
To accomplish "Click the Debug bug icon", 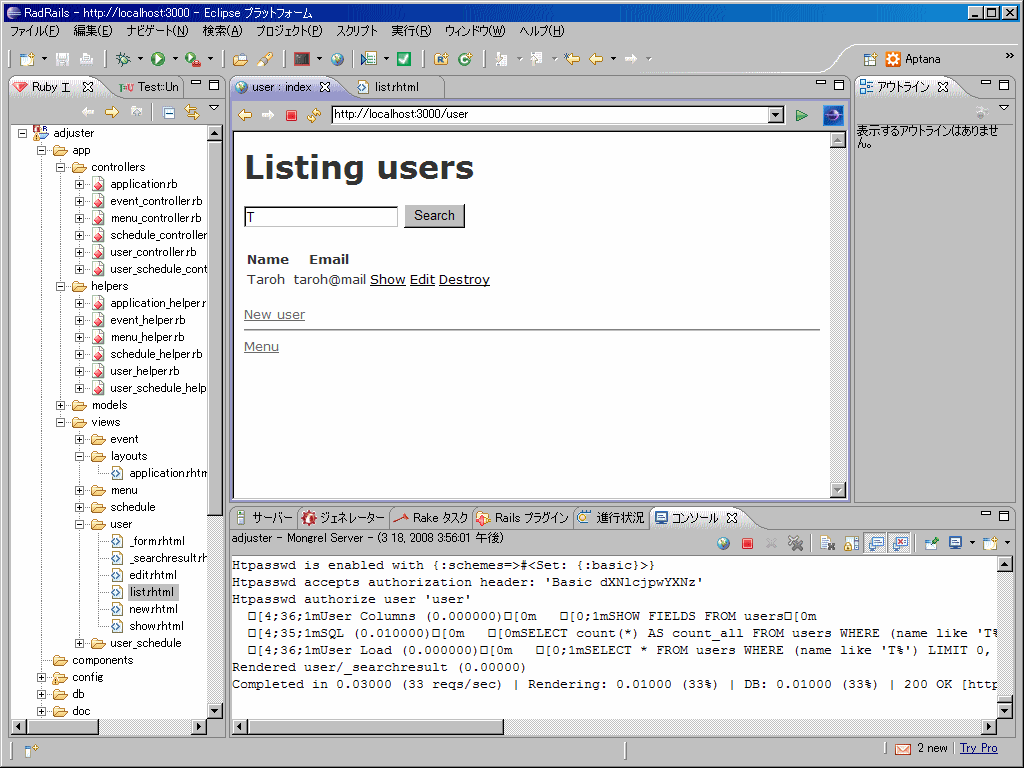I will pos(123,59).
